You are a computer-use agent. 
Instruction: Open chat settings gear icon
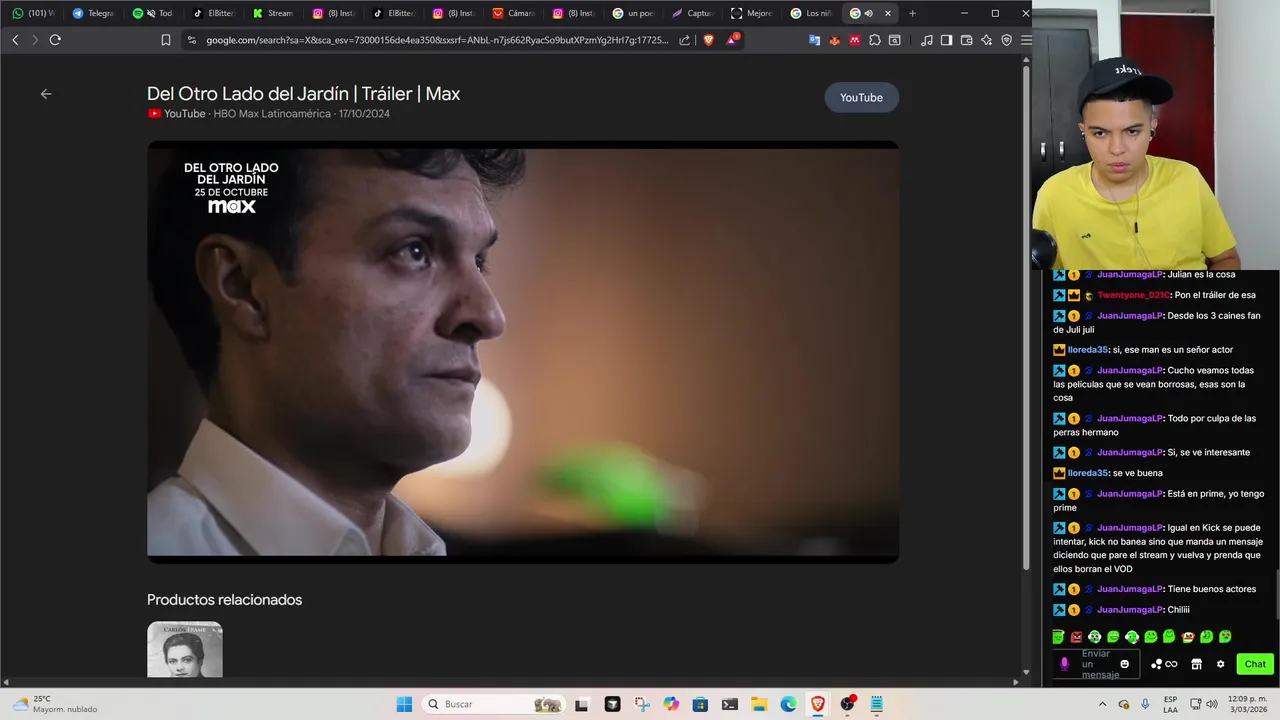pos(1220,664)
